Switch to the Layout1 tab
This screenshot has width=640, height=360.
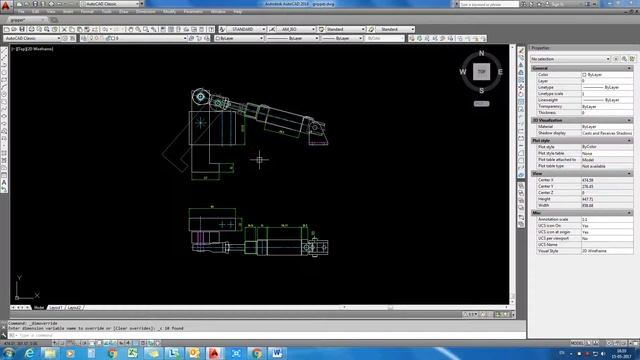point(56,307)
